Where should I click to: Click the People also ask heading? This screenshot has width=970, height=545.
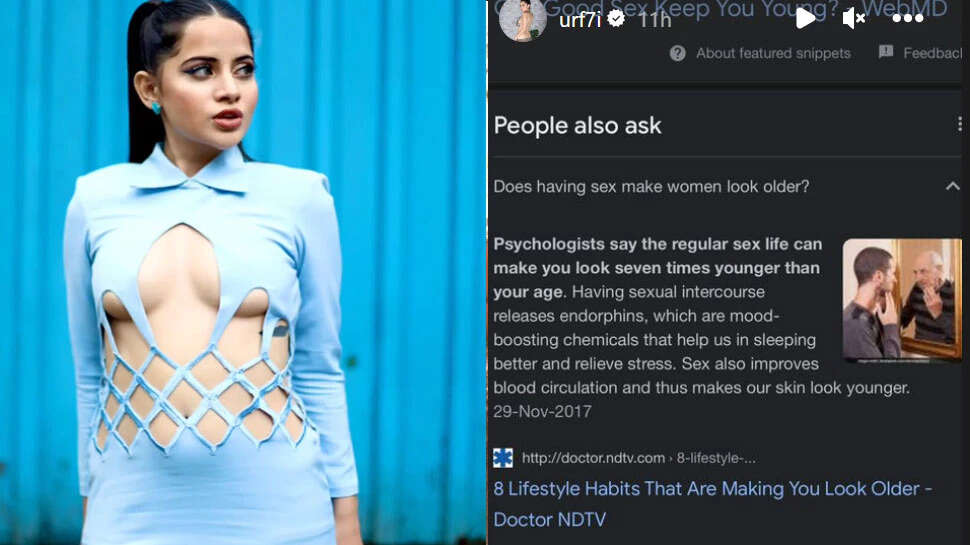pos(577,126)
